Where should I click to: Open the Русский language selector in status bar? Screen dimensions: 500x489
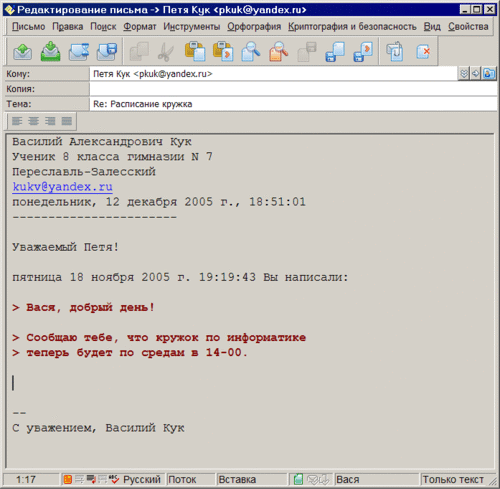(142, 479)
